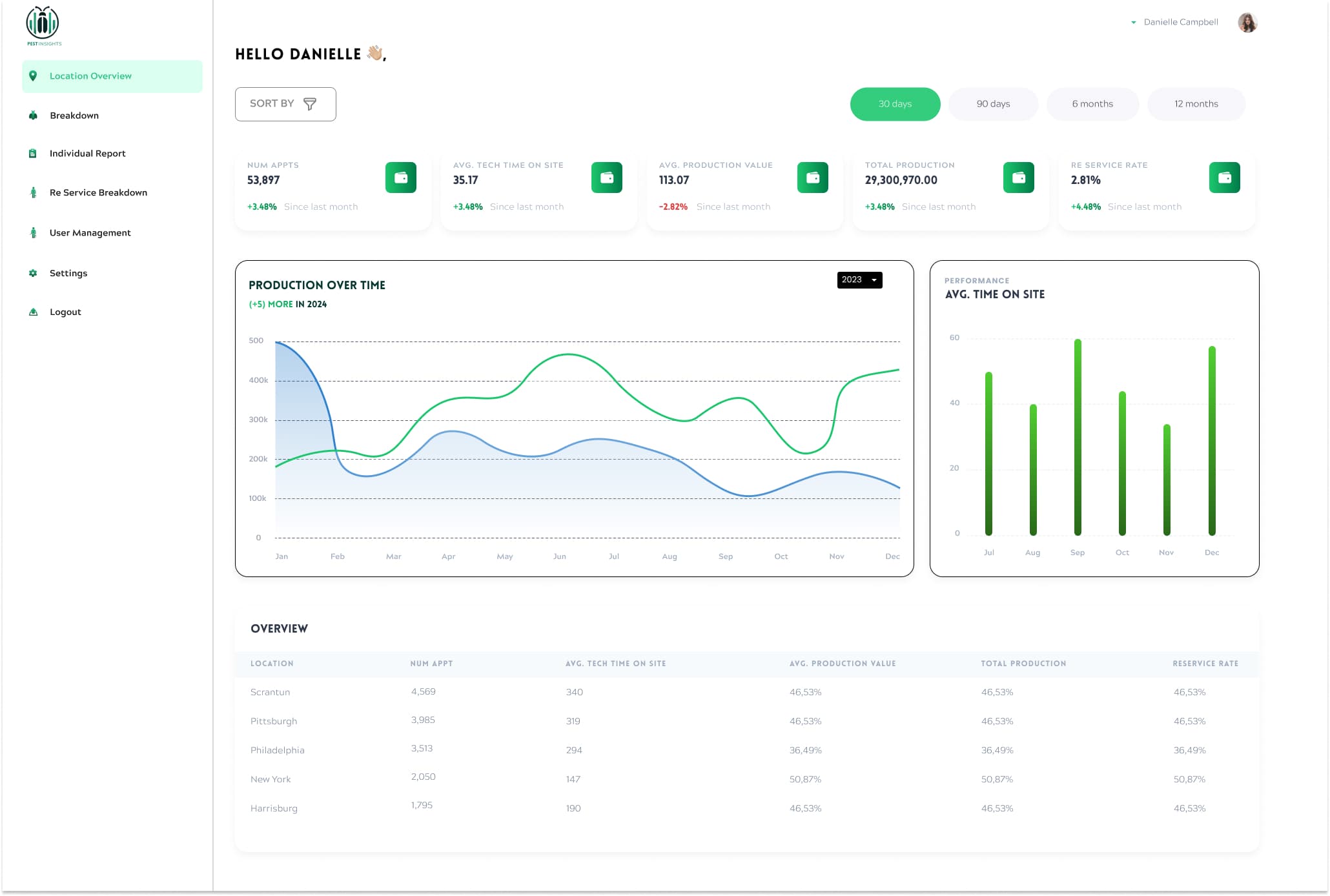
Task: Click the Oct bar in Avg. Time chart
Action: tap(1122, 463)
